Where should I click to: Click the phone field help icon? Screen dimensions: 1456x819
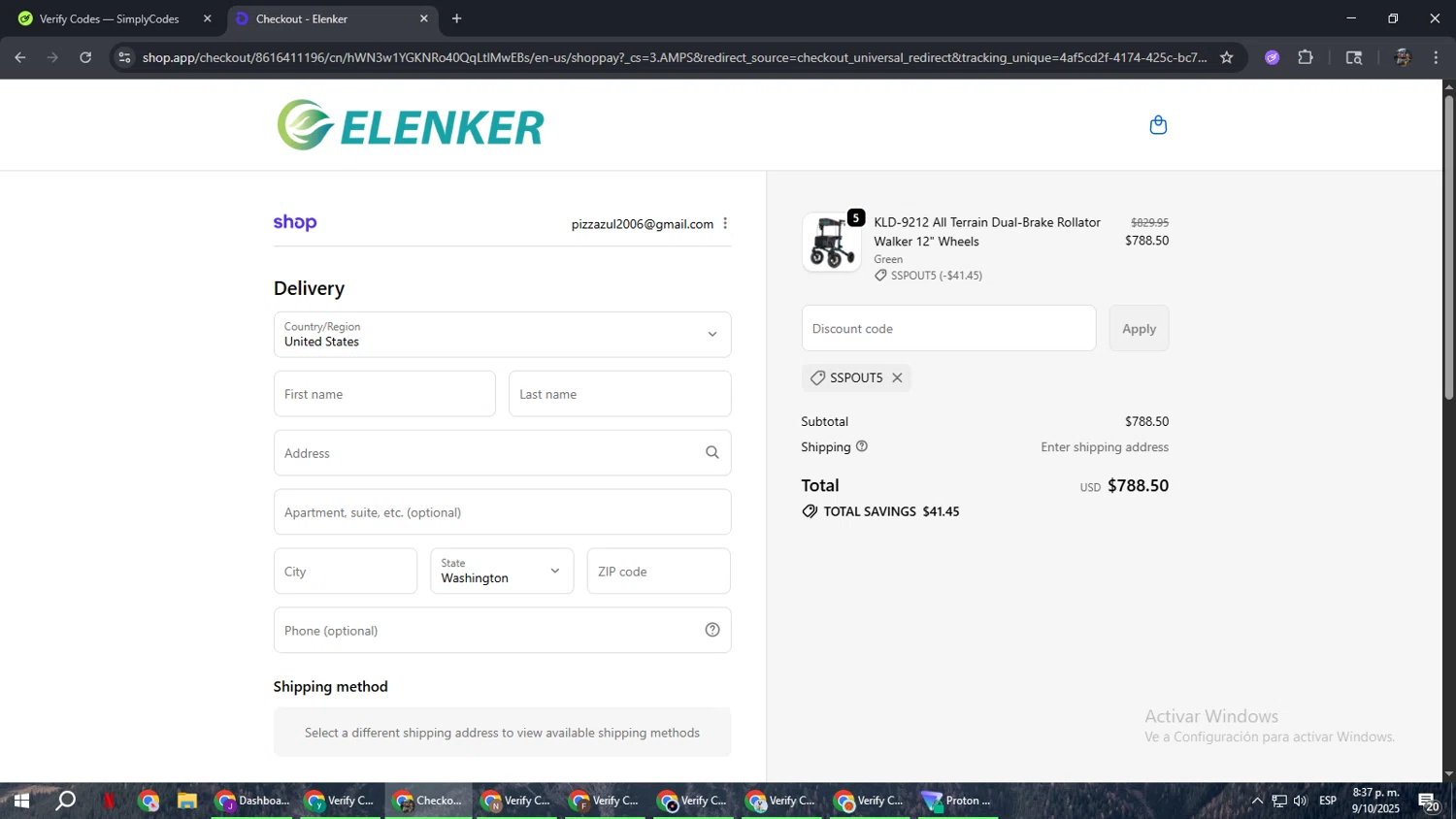coord(712,631)
